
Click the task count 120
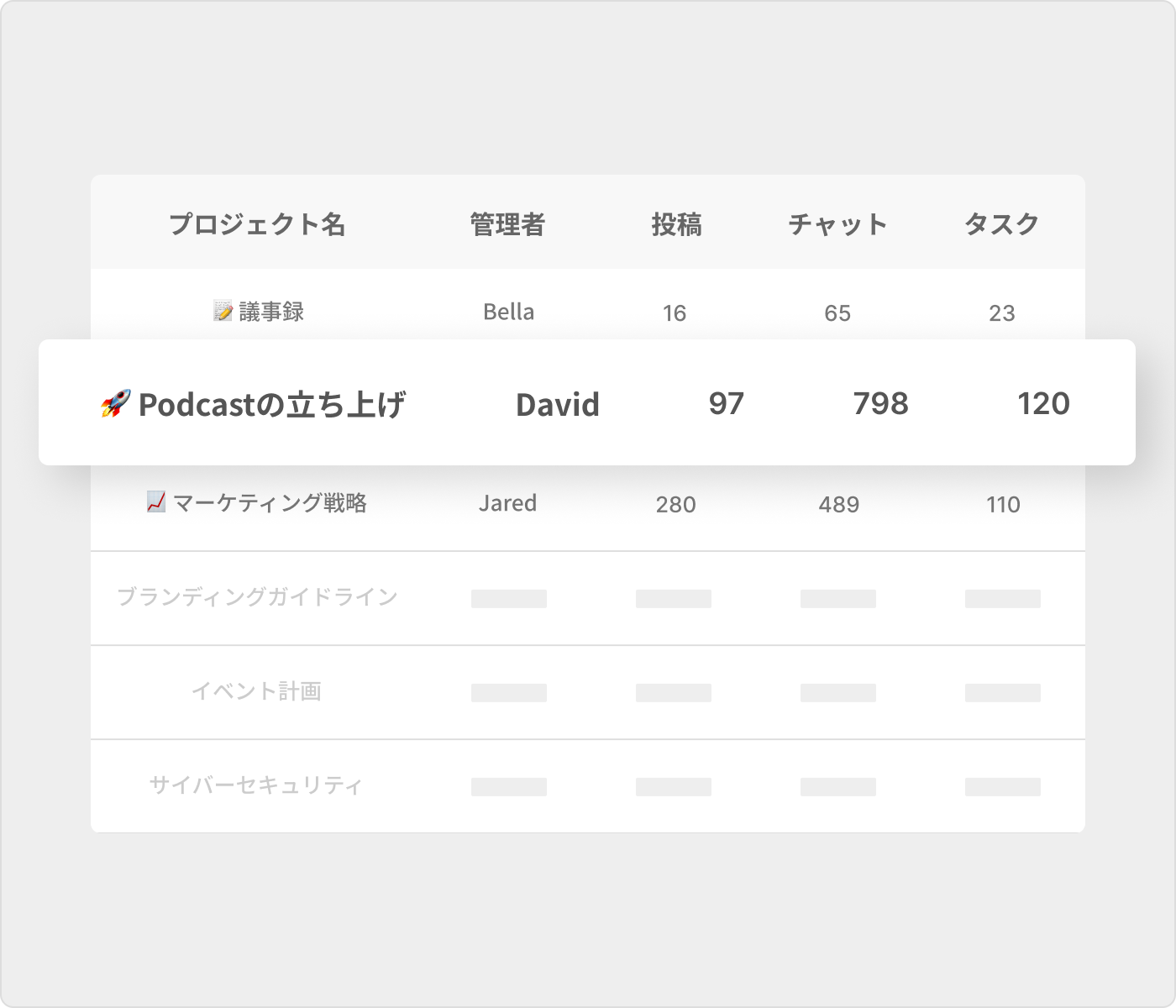tap(1043, 404)
